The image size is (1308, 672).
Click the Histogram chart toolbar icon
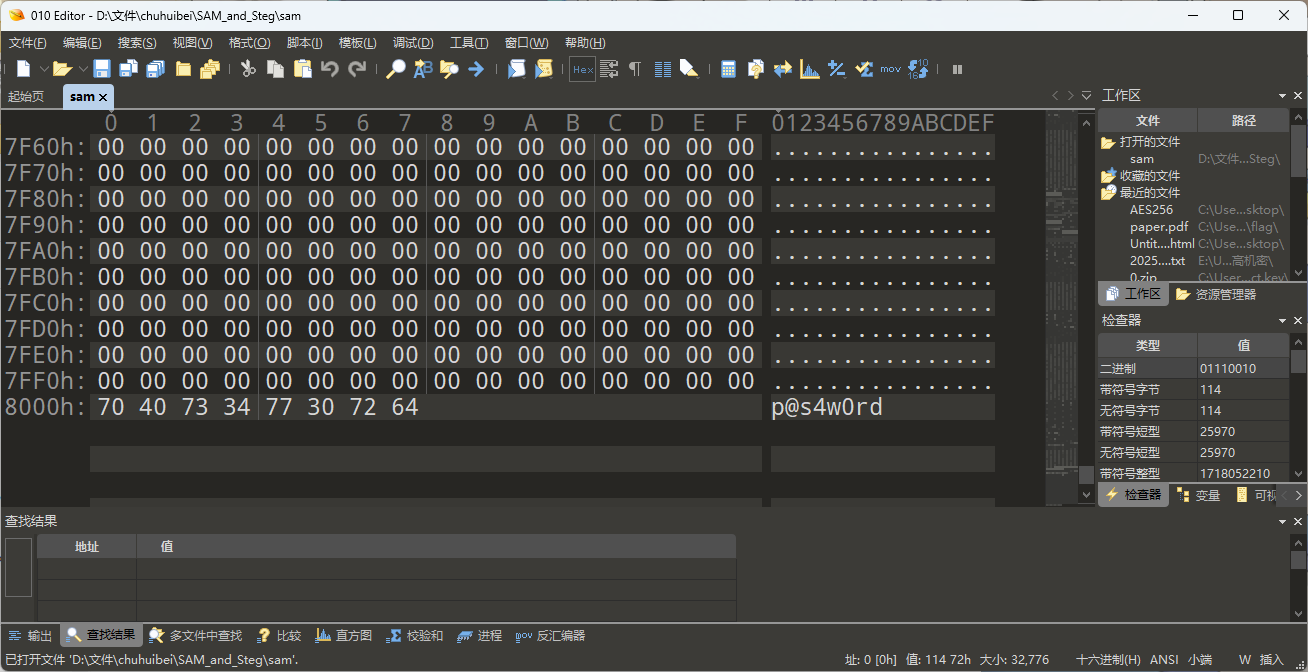pos(810,69)
